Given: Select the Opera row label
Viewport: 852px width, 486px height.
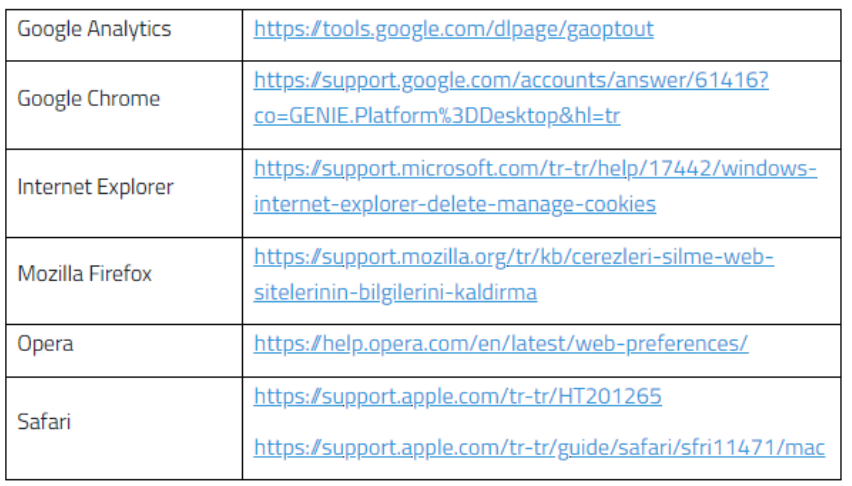Looking at the screenshot, I should click(x=45, y=344).
